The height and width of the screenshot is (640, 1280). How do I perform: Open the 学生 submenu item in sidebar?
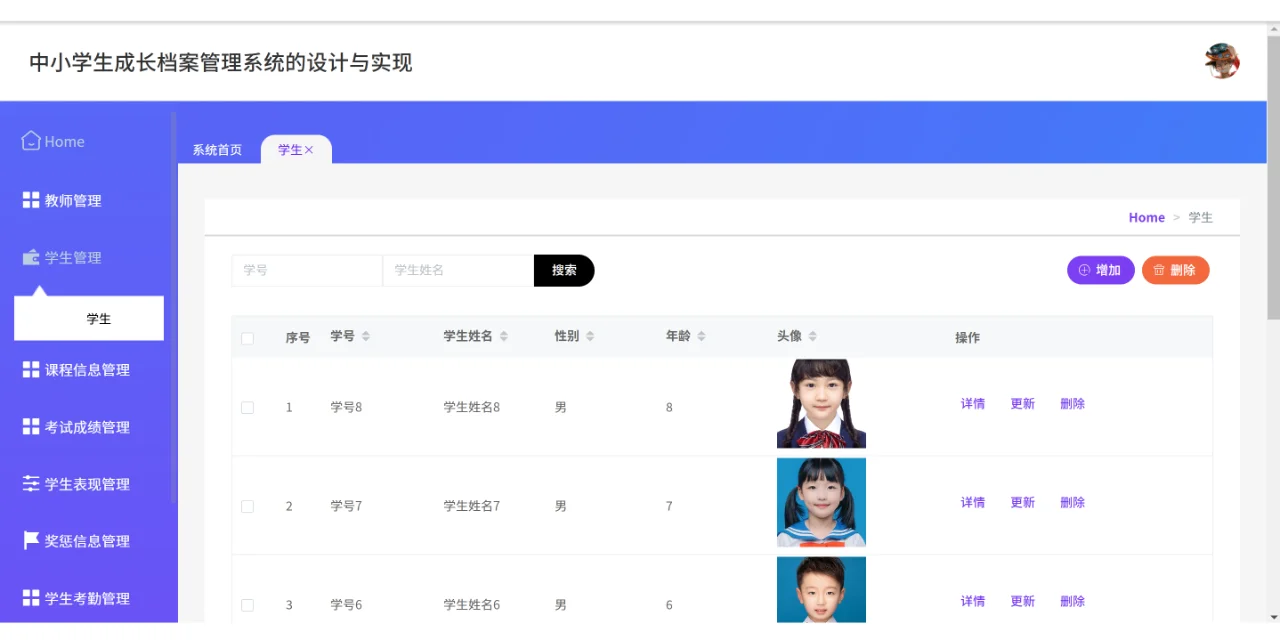point(89,318)
